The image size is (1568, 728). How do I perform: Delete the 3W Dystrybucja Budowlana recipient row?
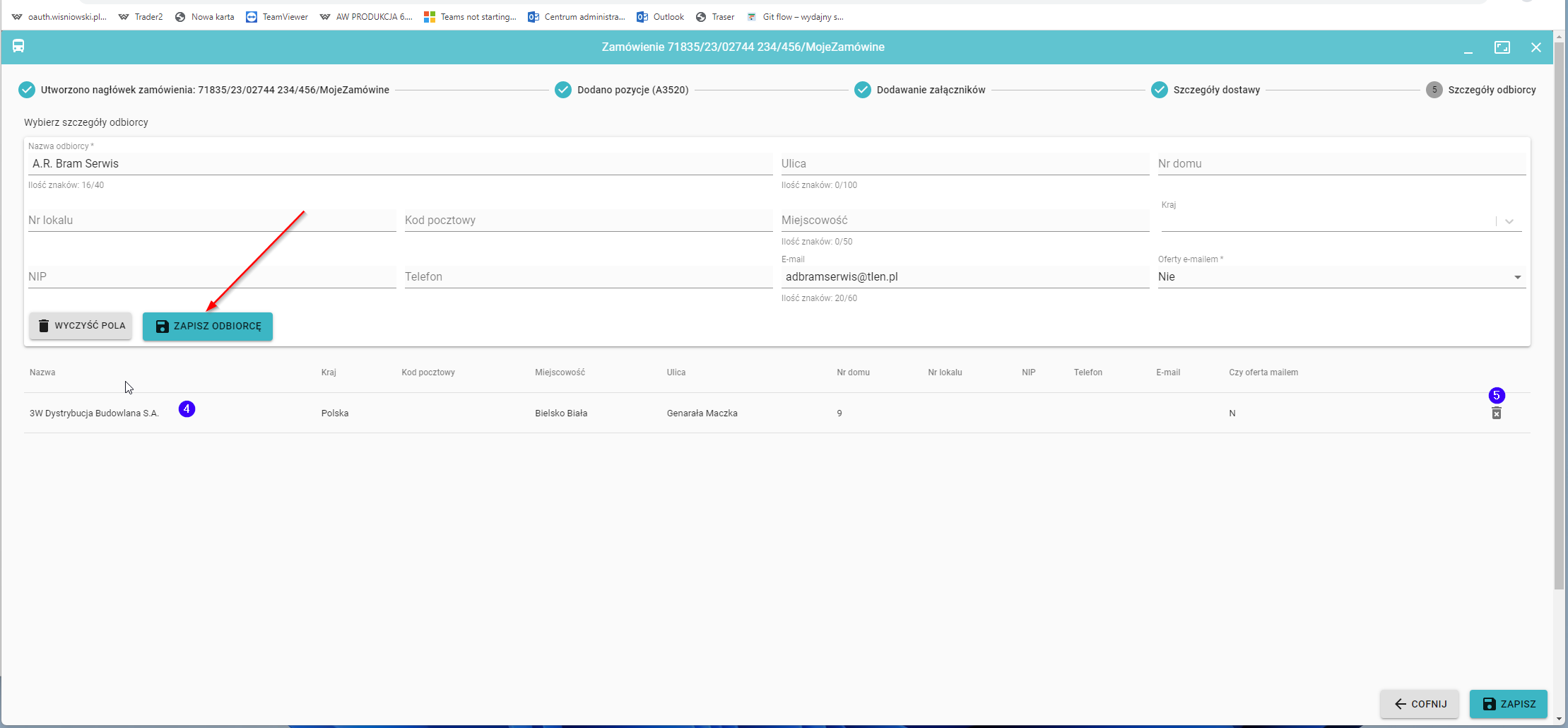pyautogui.click(x=1496, y=413)
